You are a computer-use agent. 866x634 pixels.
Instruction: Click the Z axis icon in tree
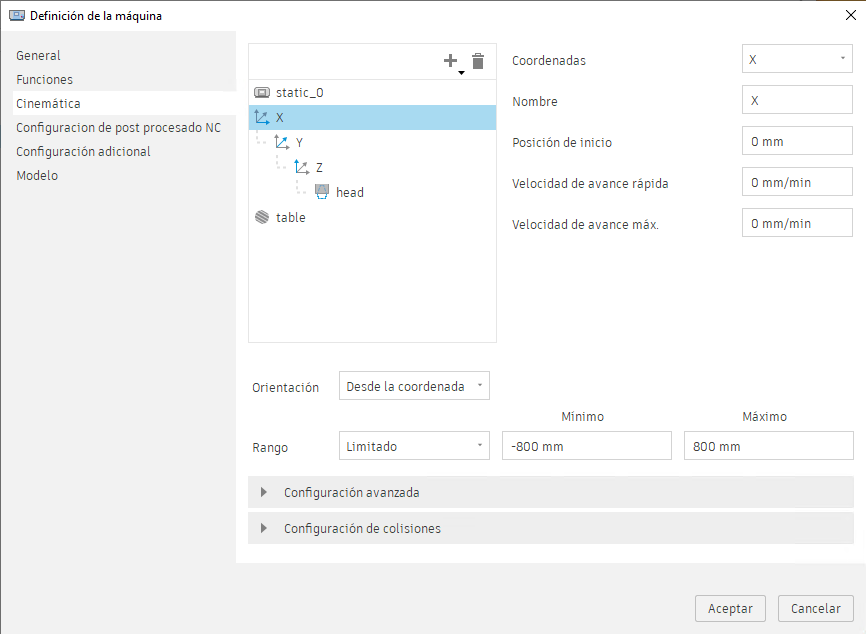tap(302, 167)
